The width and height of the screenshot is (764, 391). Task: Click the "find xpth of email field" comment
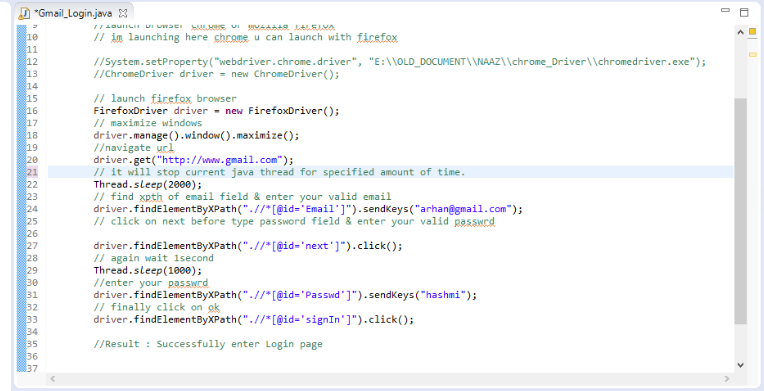coord(242,196)
